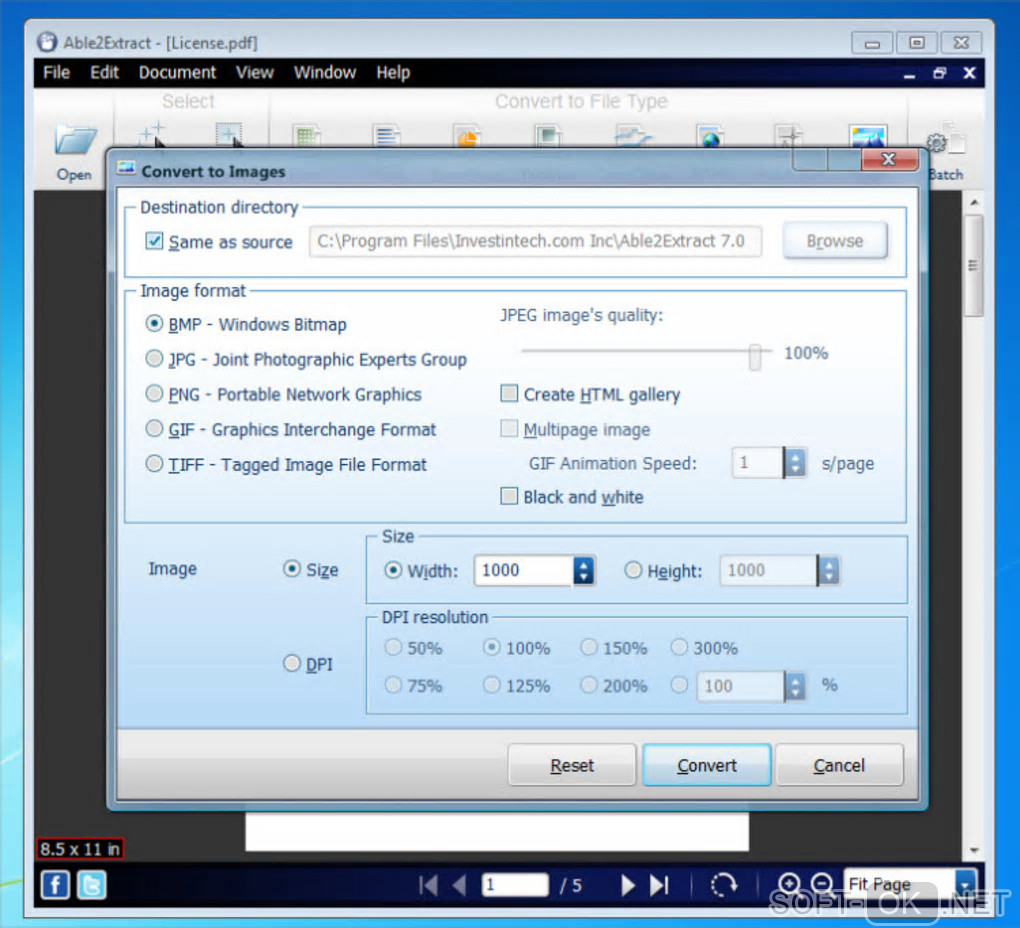Click the Width value spinner arrows

point(584,570)
